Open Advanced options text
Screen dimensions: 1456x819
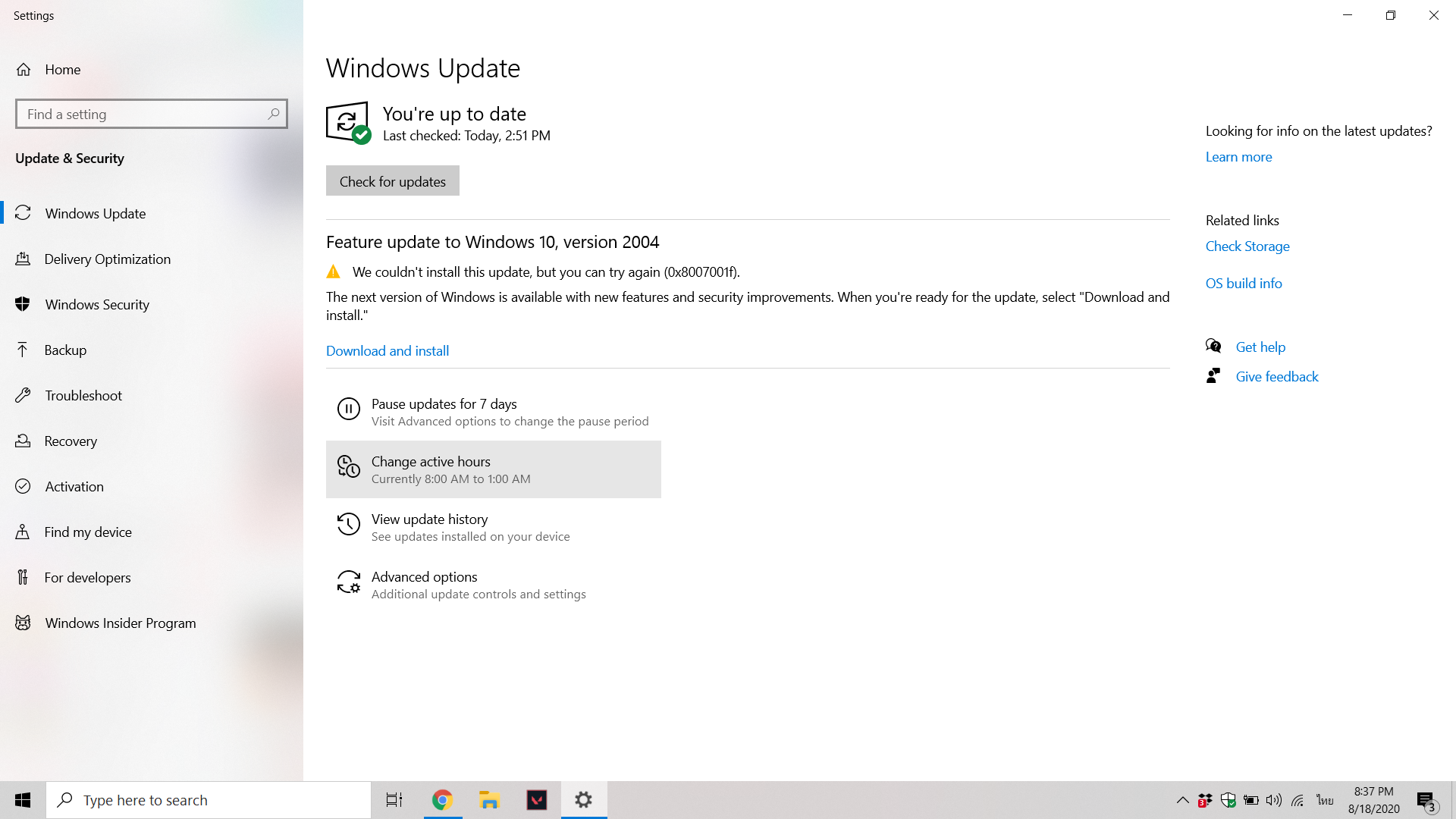[424, 576]
